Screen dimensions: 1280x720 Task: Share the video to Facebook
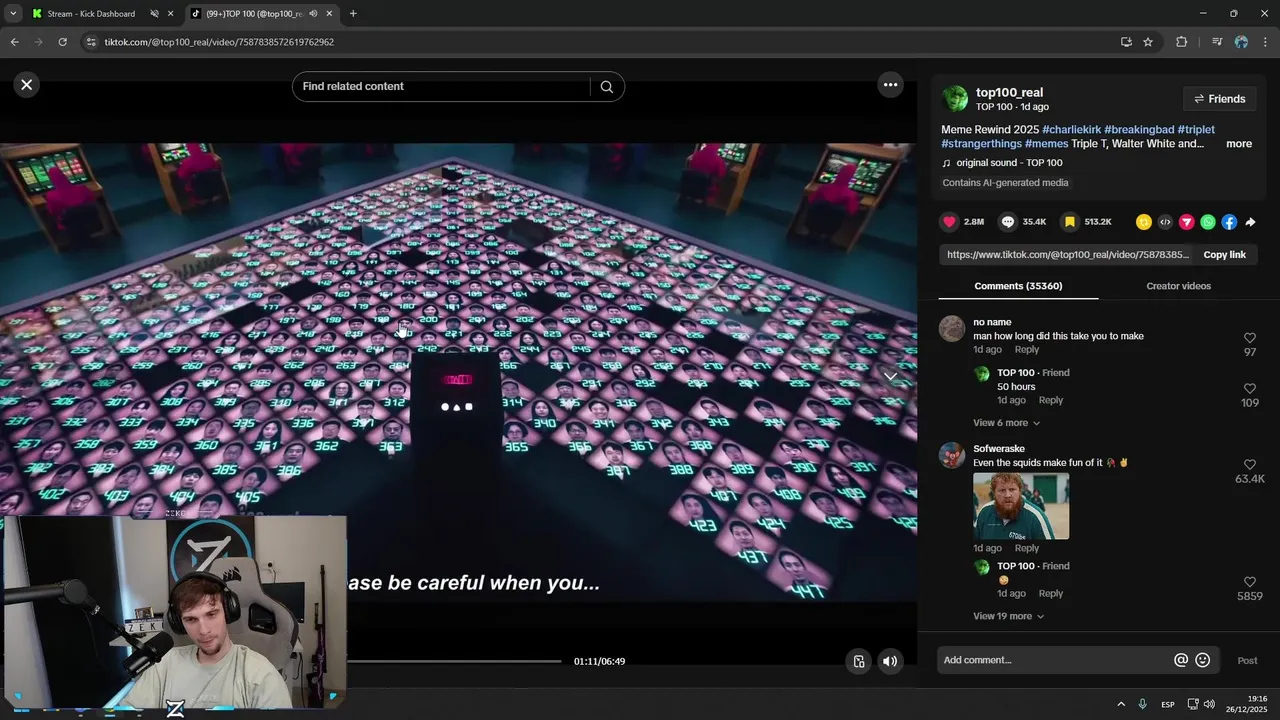[1229, 222]
